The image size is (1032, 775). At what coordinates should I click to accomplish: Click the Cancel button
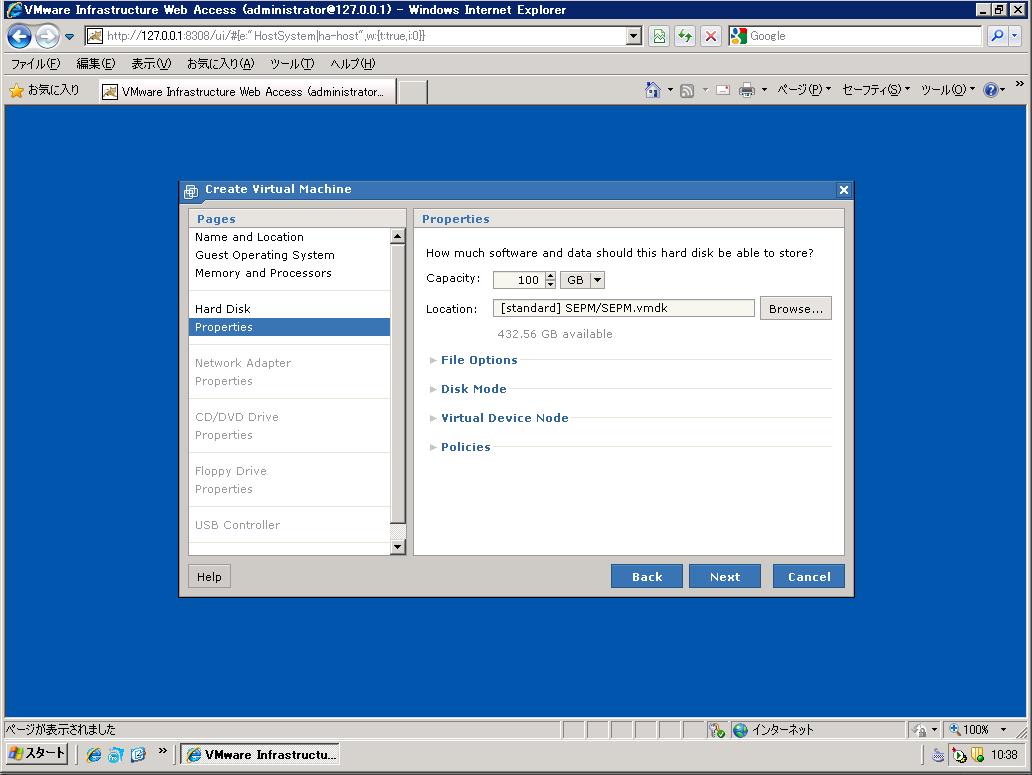(809, 576)
